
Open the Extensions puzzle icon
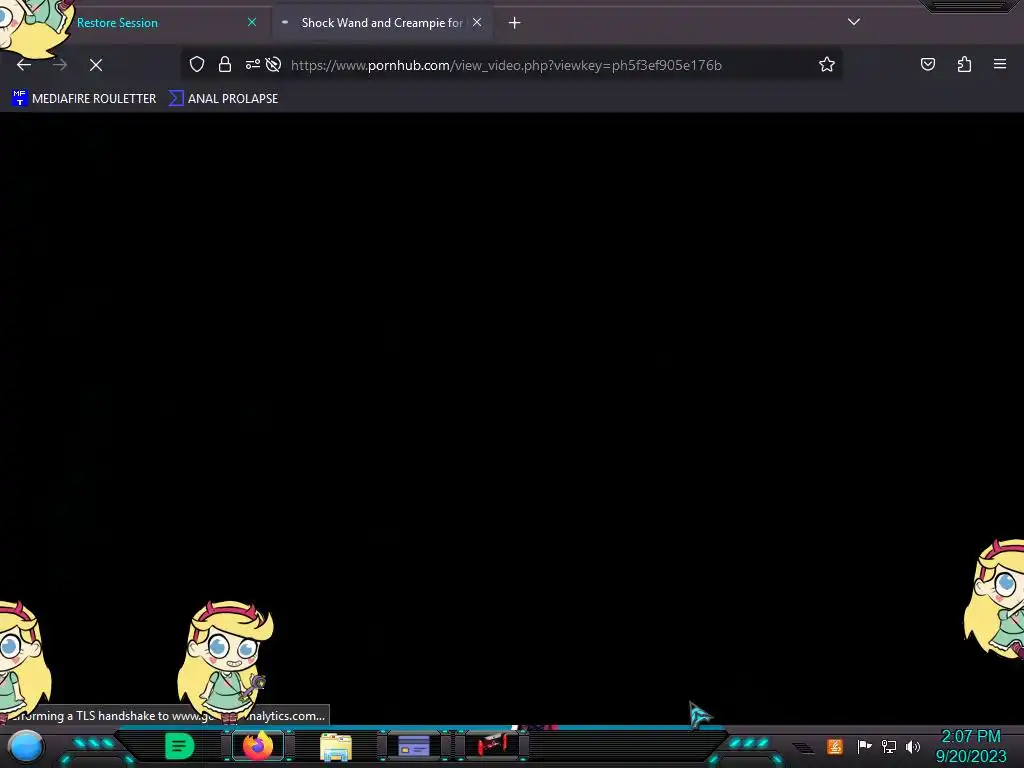point(964,64)
